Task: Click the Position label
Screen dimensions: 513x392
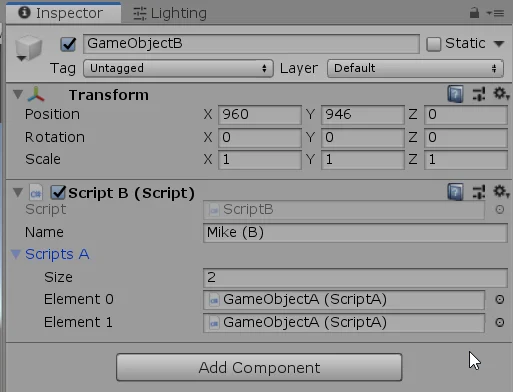Action: pos(52,115)
